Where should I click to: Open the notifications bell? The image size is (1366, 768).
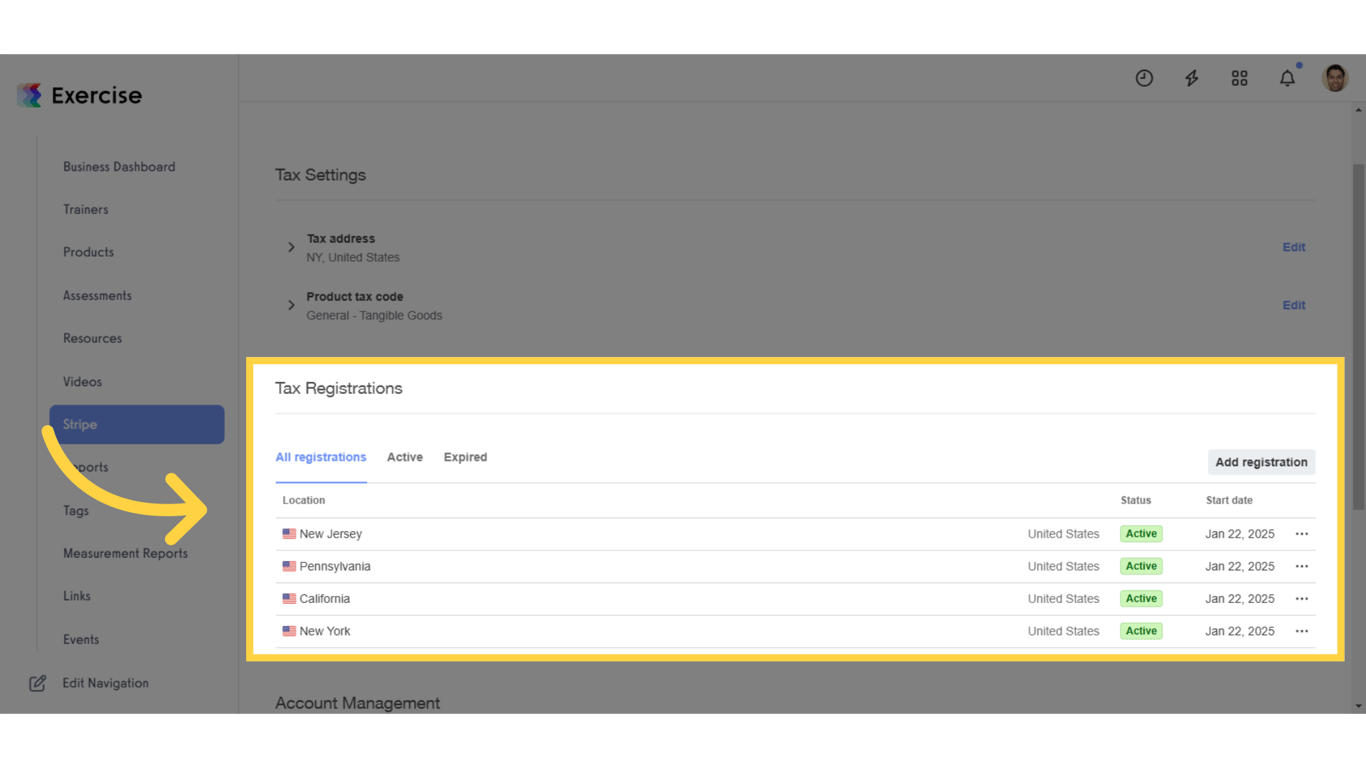1287,77
